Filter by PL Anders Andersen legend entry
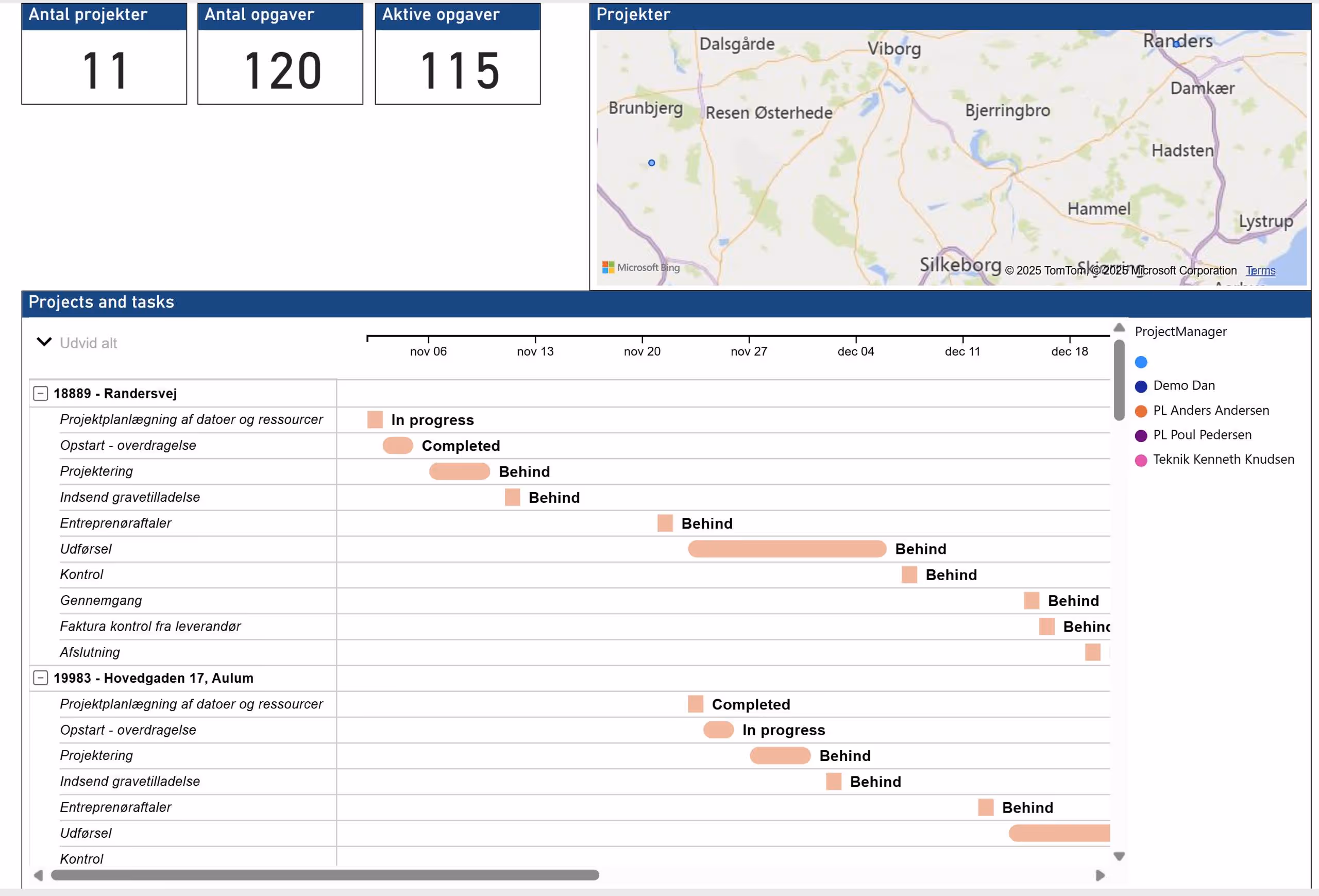This screenshot has height=896, width=1319. pos(1210,410)
